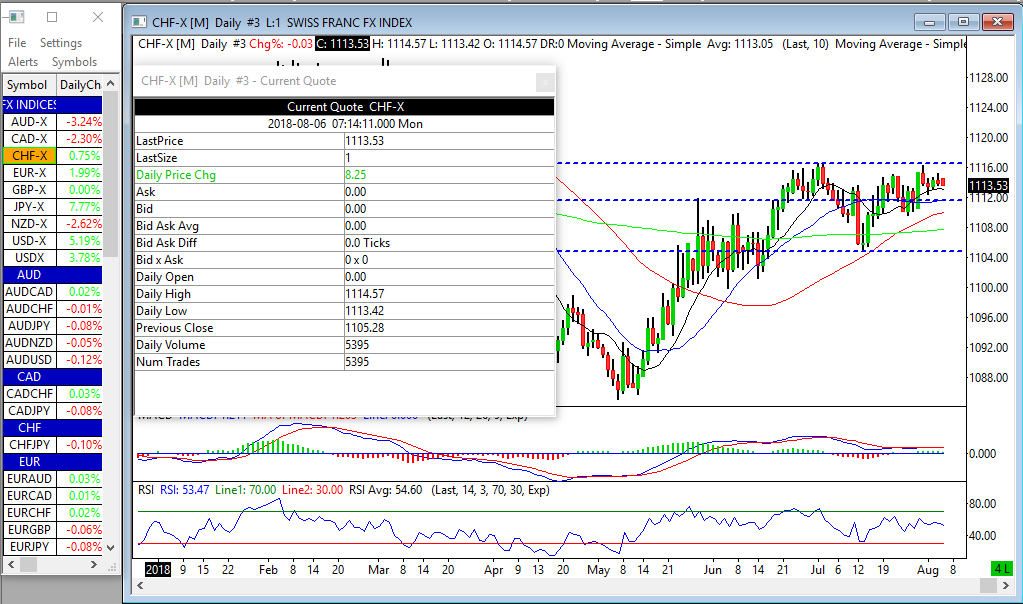Maximize the CHF-X chart window
1023x604 pixels.
click(x=963, y=22)
